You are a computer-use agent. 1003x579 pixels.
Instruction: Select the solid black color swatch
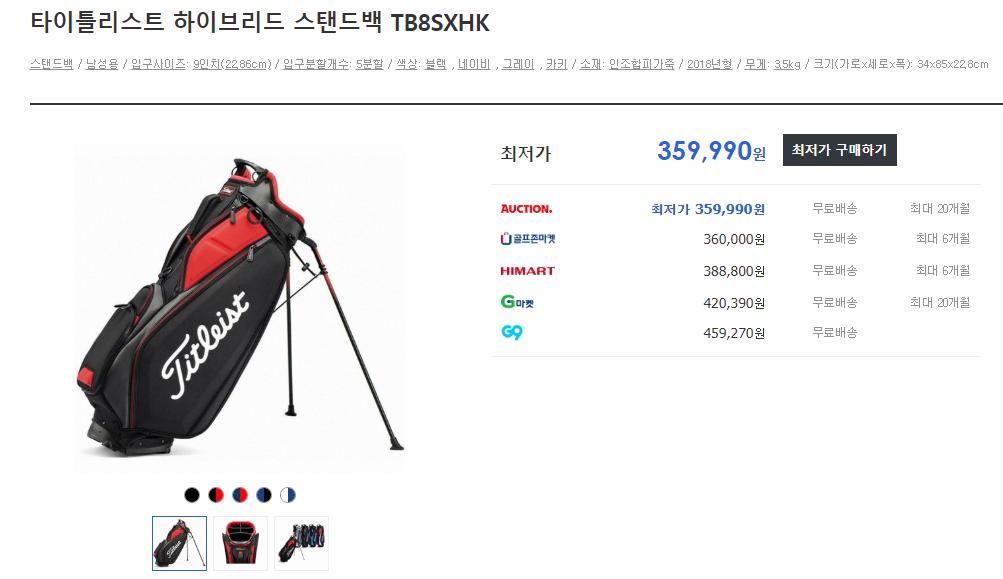(192, 495)
